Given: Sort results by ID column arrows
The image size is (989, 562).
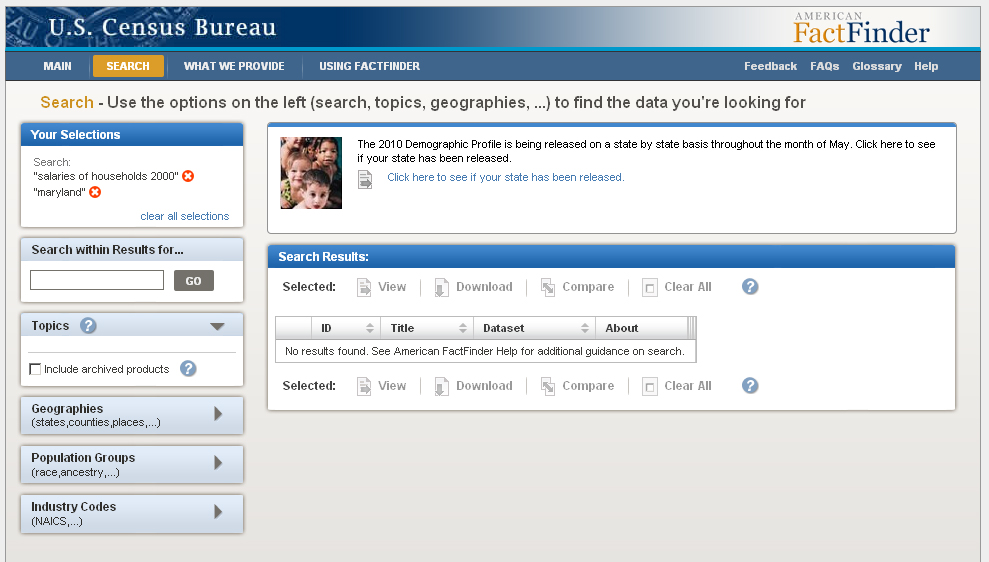Looking at the screenshot, I should point(370,328).
